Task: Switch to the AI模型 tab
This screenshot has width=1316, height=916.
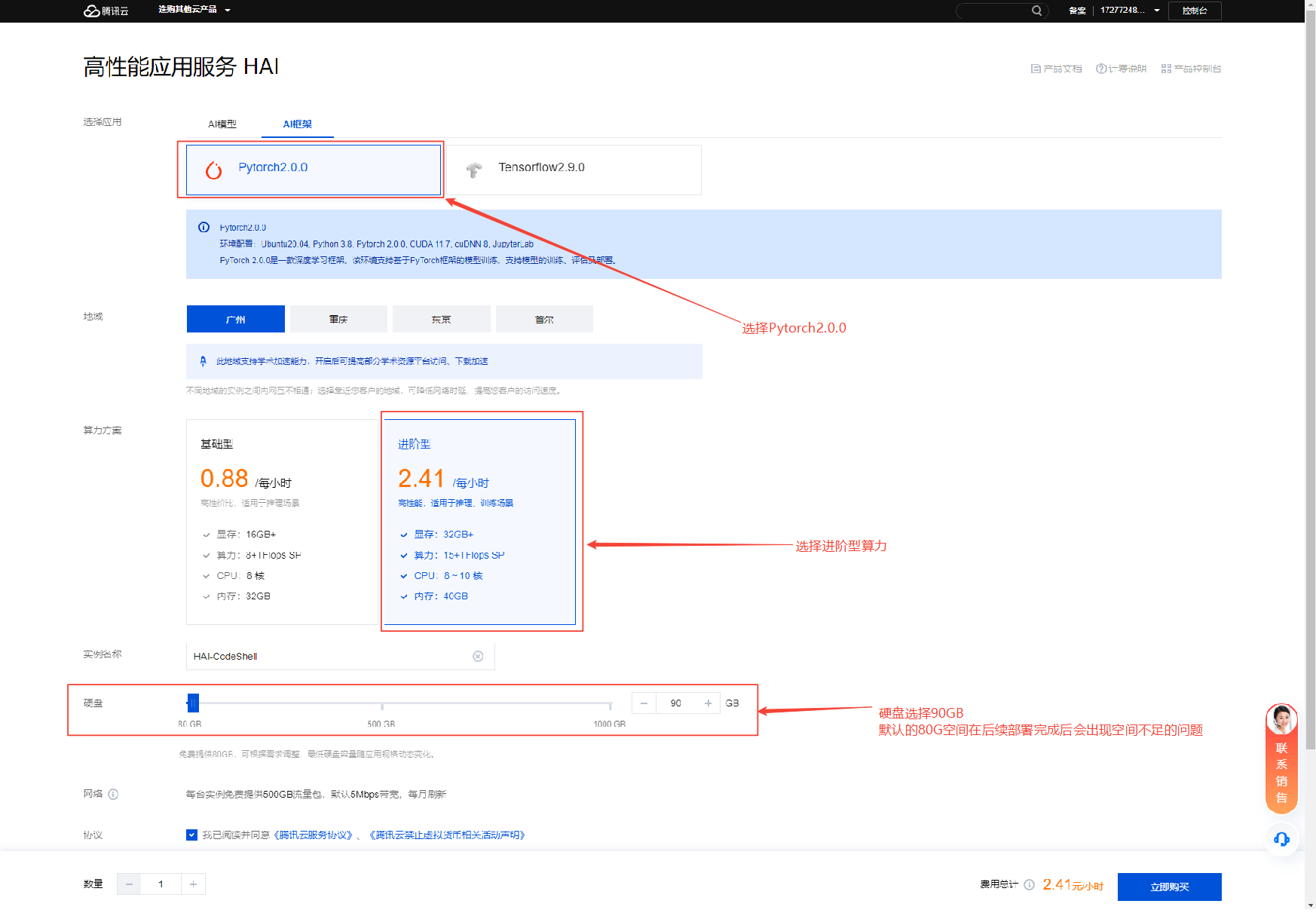Action: pyautogui.click(x=222, y=124)
